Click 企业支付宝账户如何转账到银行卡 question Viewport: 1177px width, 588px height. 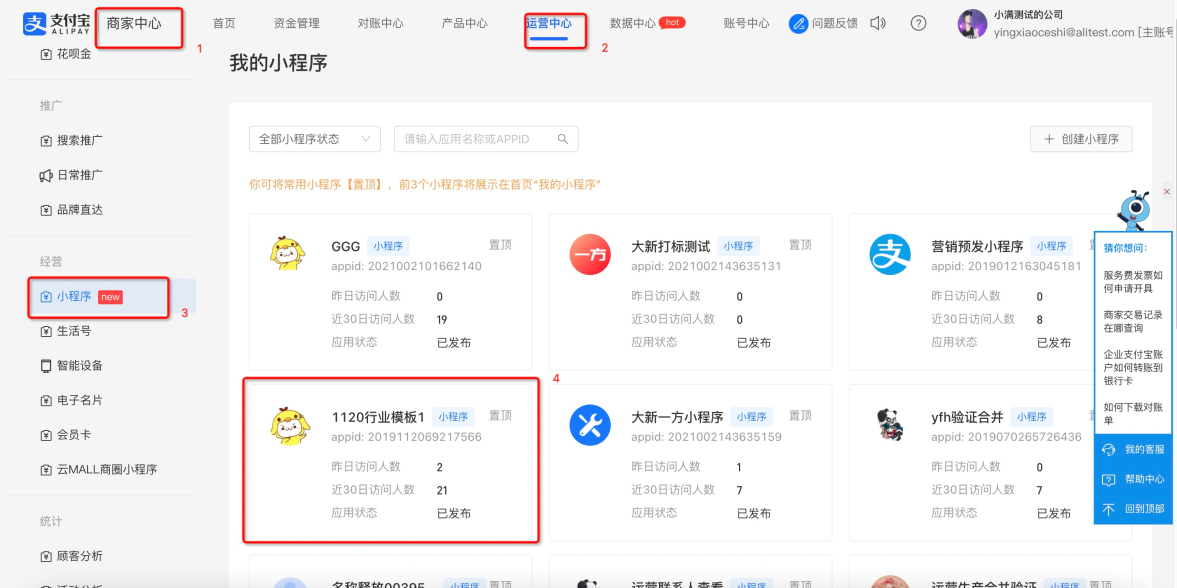point(1133,366)
